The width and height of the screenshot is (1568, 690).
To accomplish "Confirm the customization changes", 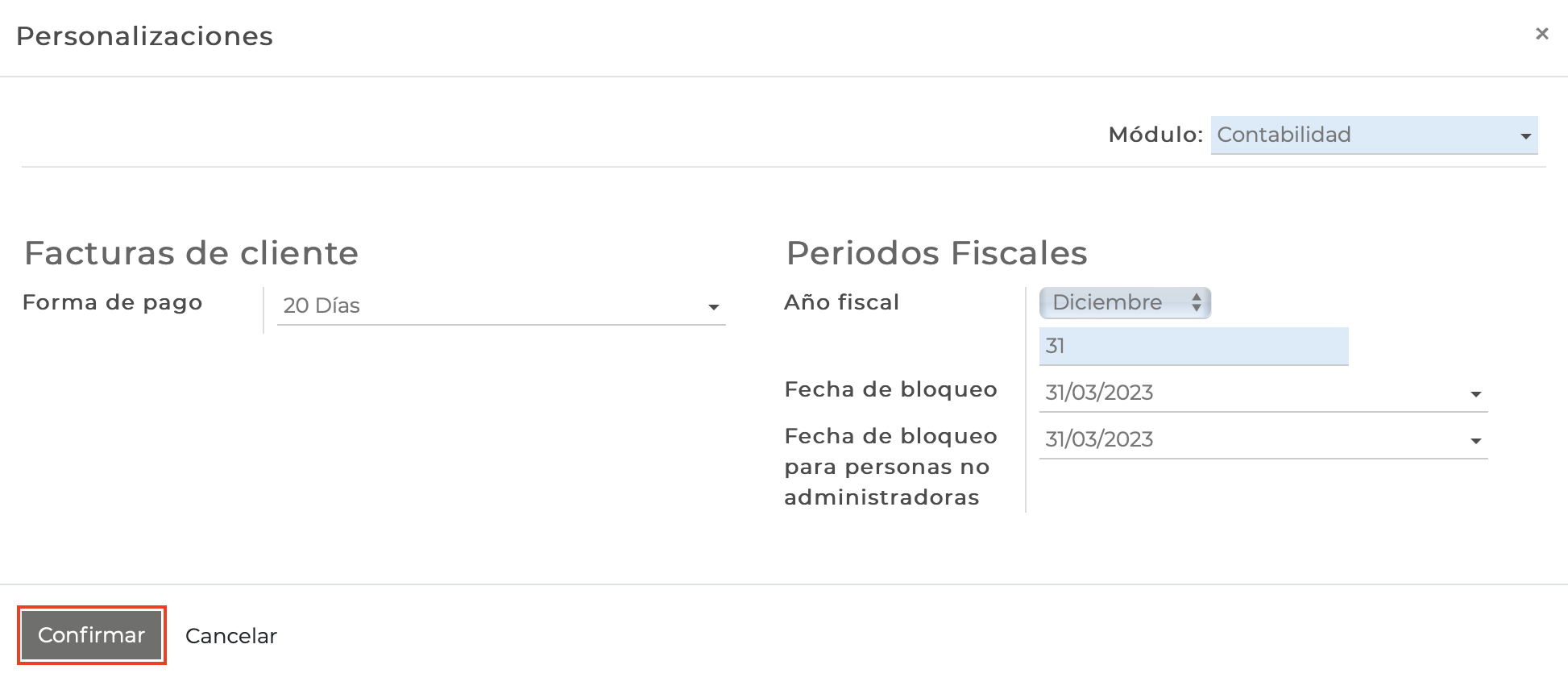I will point(91,635).
